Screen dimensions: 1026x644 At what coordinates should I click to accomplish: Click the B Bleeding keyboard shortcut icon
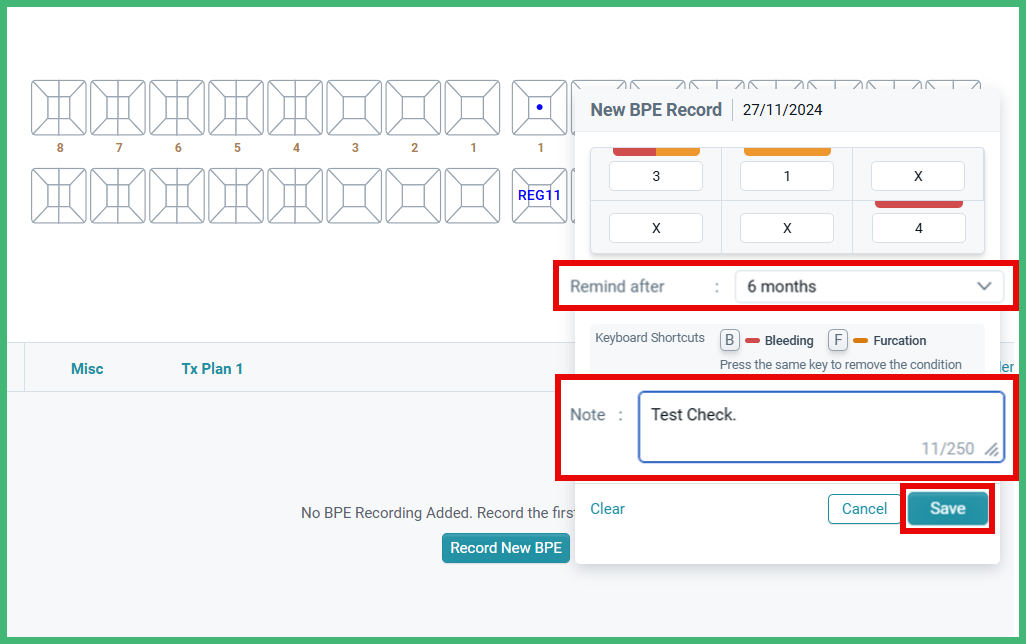[x=729, y=340]
